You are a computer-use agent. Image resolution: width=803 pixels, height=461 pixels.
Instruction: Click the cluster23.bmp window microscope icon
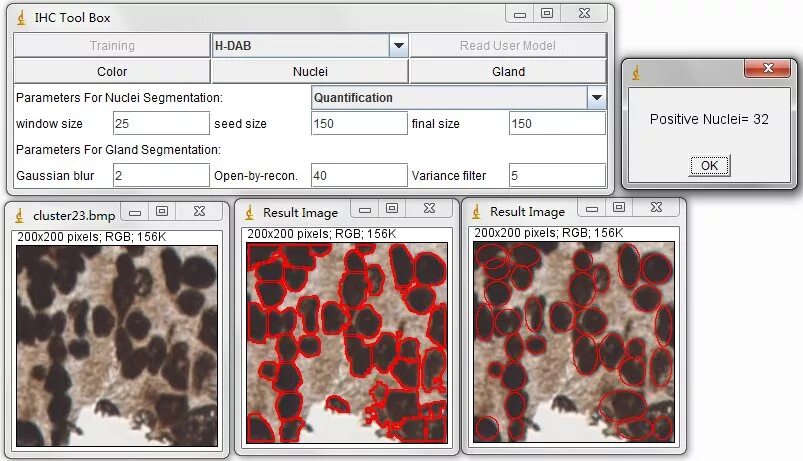coord(19,216)
